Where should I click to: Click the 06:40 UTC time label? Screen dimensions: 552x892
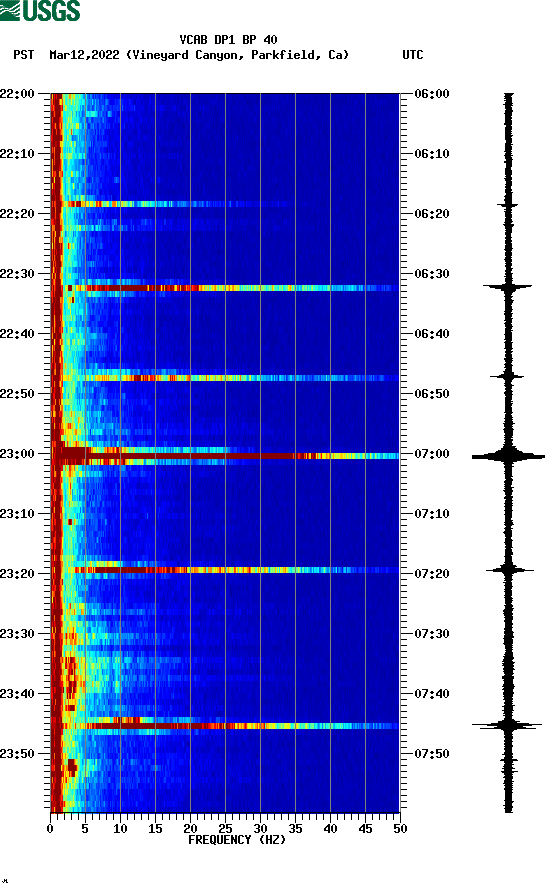click(x=432, y=334)
